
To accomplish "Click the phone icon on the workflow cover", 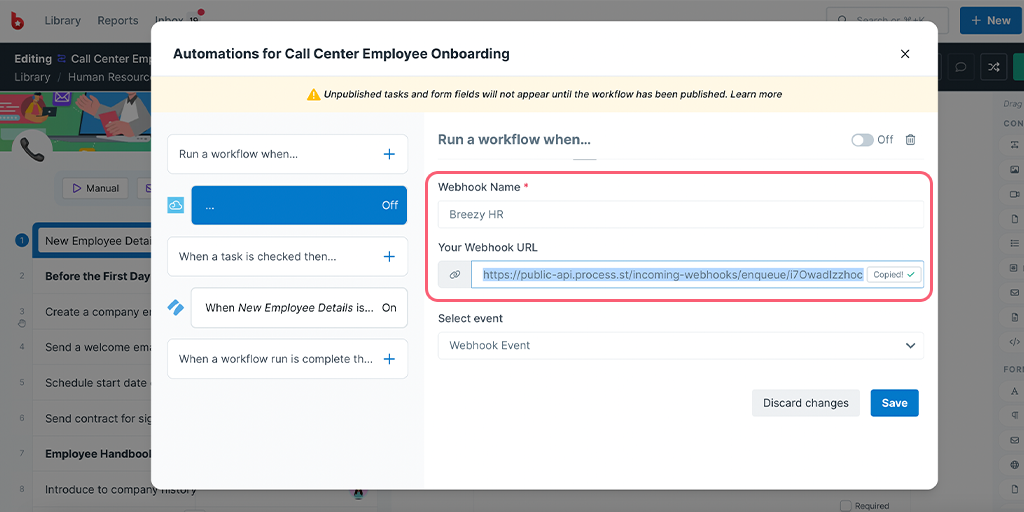I will click(x=31, y=150).
